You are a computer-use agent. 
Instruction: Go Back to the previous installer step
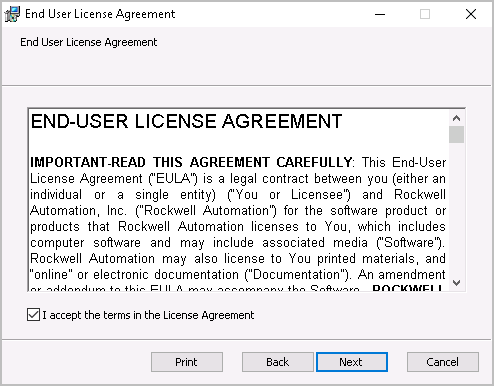278,362
